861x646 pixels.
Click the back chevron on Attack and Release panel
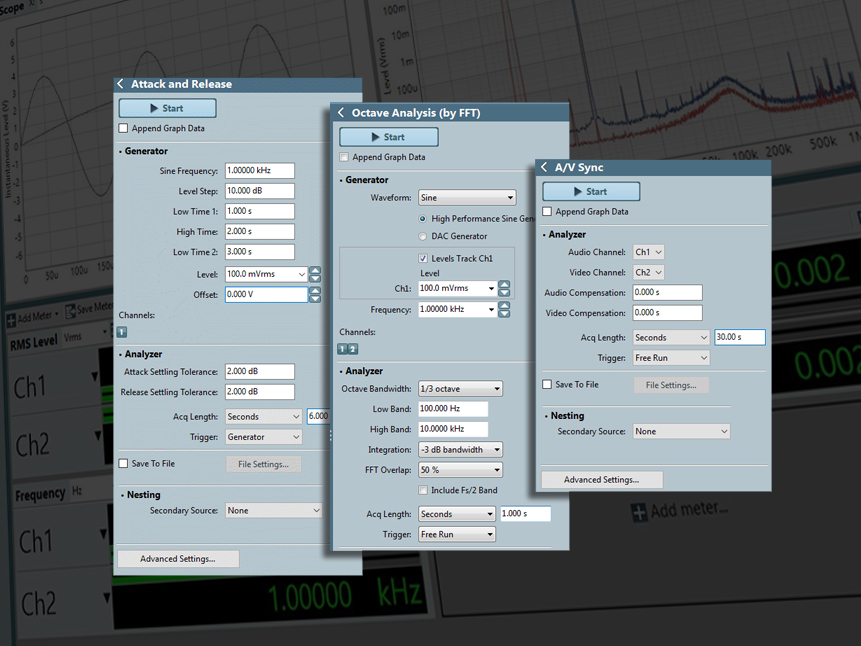click(x=121, y=84)
